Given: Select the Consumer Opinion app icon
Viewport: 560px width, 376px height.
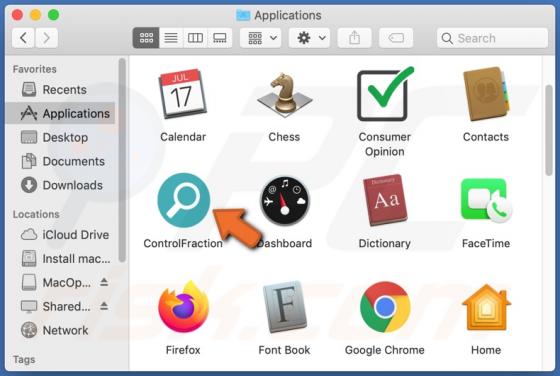Looking at the screenshot, I should point(385,94).
